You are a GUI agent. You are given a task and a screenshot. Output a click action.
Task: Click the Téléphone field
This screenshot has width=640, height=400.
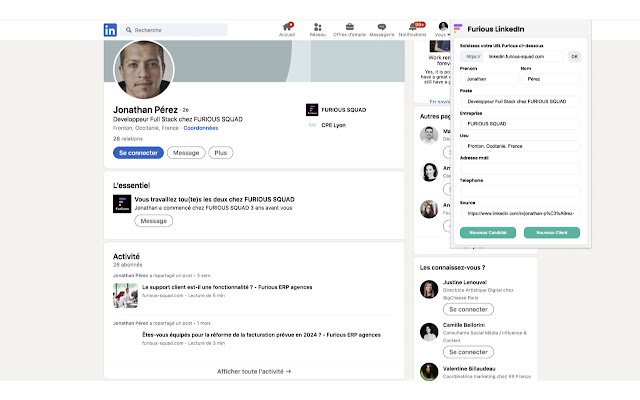[520, 191]
